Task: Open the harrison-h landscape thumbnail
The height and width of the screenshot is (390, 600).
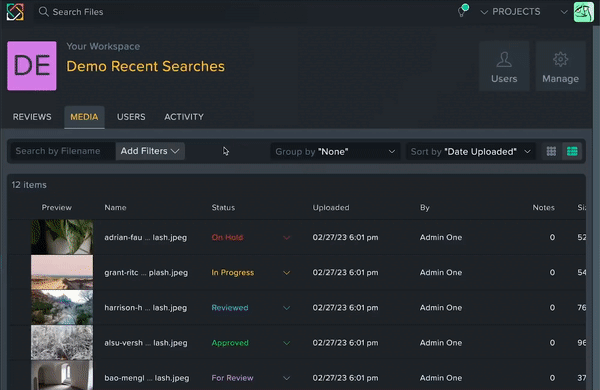Action: [x=62, y=307]
